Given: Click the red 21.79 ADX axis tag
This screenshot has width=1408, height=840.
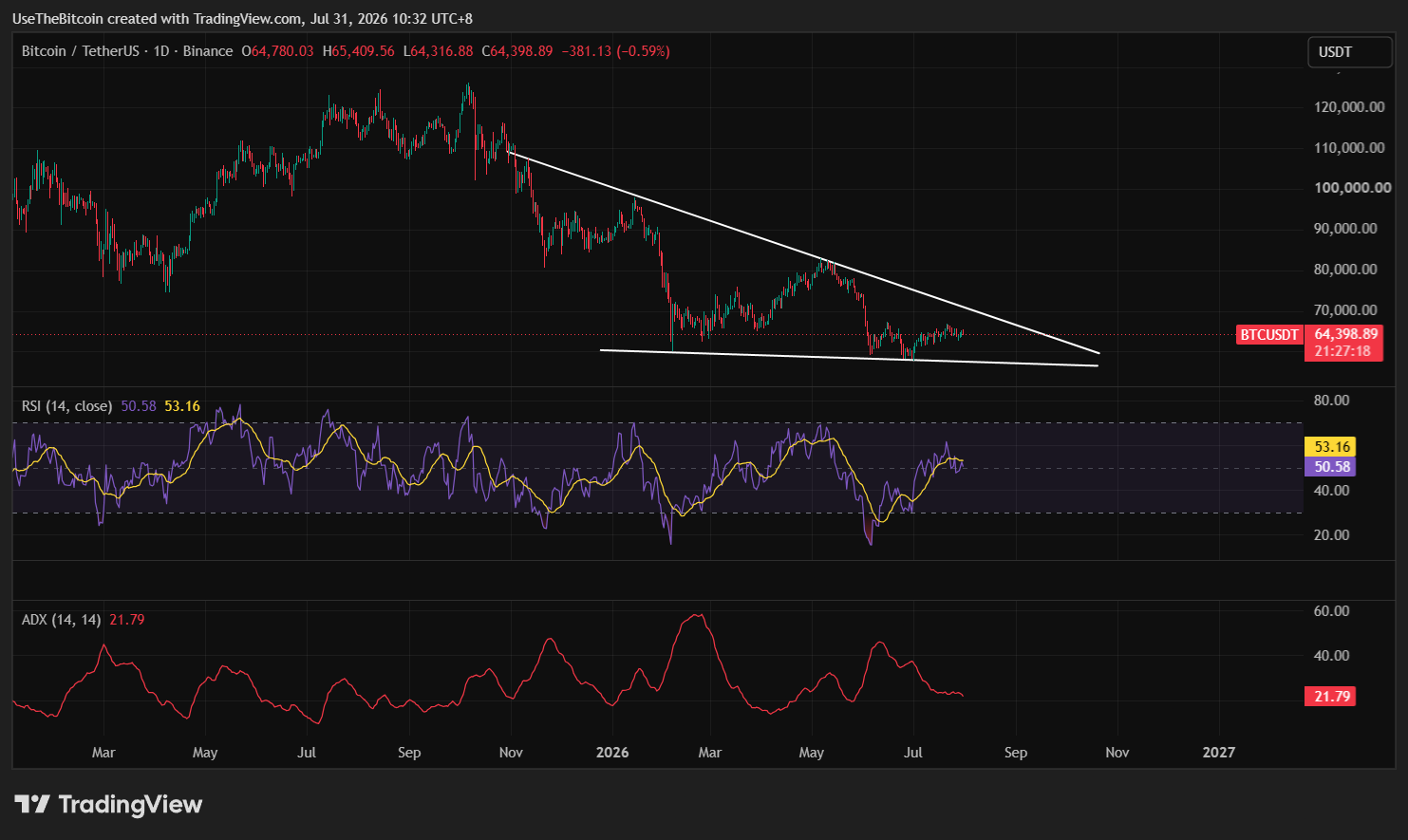Looking at the screenshot, I should click(x=1331, y=697).
